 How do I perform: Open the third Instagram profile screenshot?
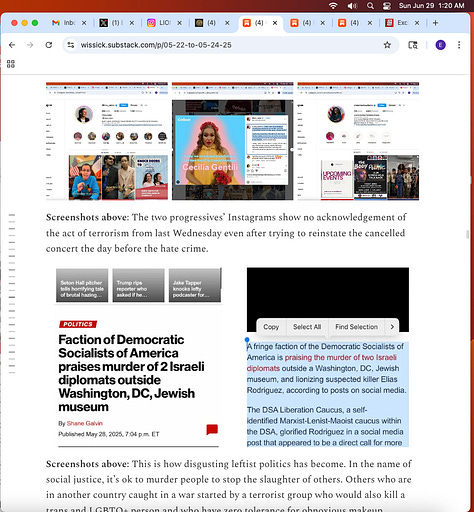click(358, 141)
